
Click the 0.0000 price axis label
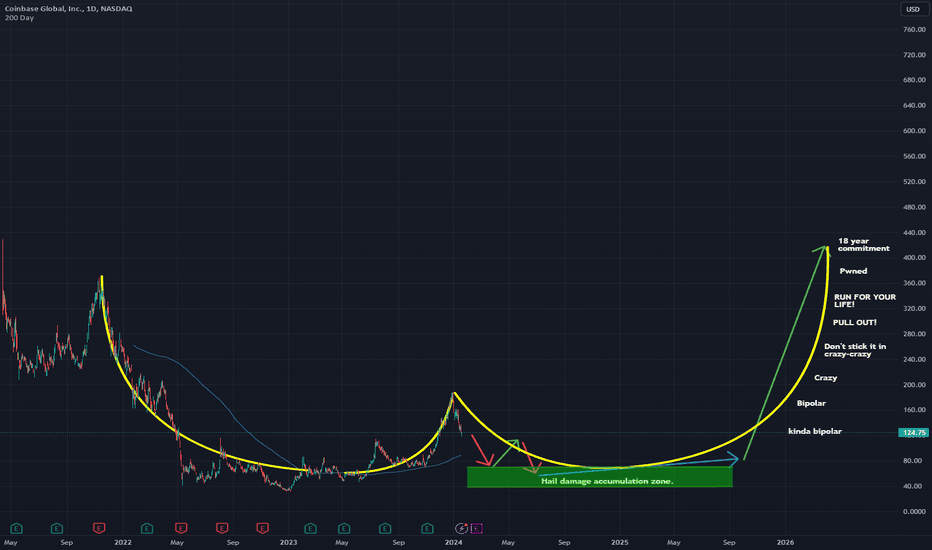tap(914, 511)
